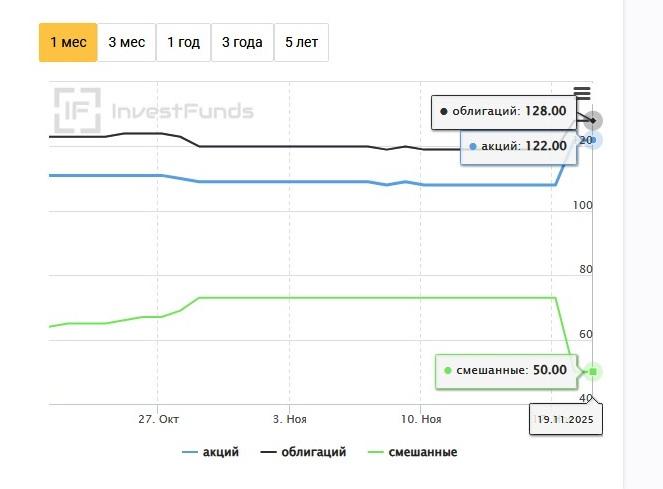Switch to the 1 год period
The height and width of the screenshot is (489, 663).
185,43
